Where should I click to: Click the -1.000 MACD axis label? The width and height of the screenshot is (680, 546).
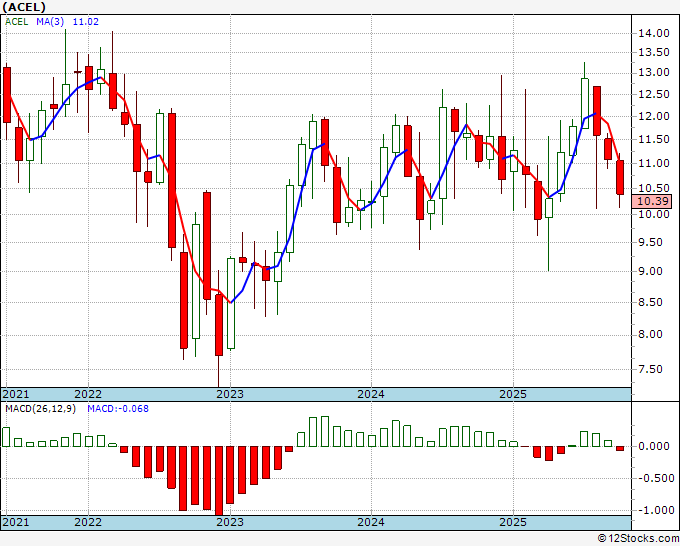(x=654, y=510)
